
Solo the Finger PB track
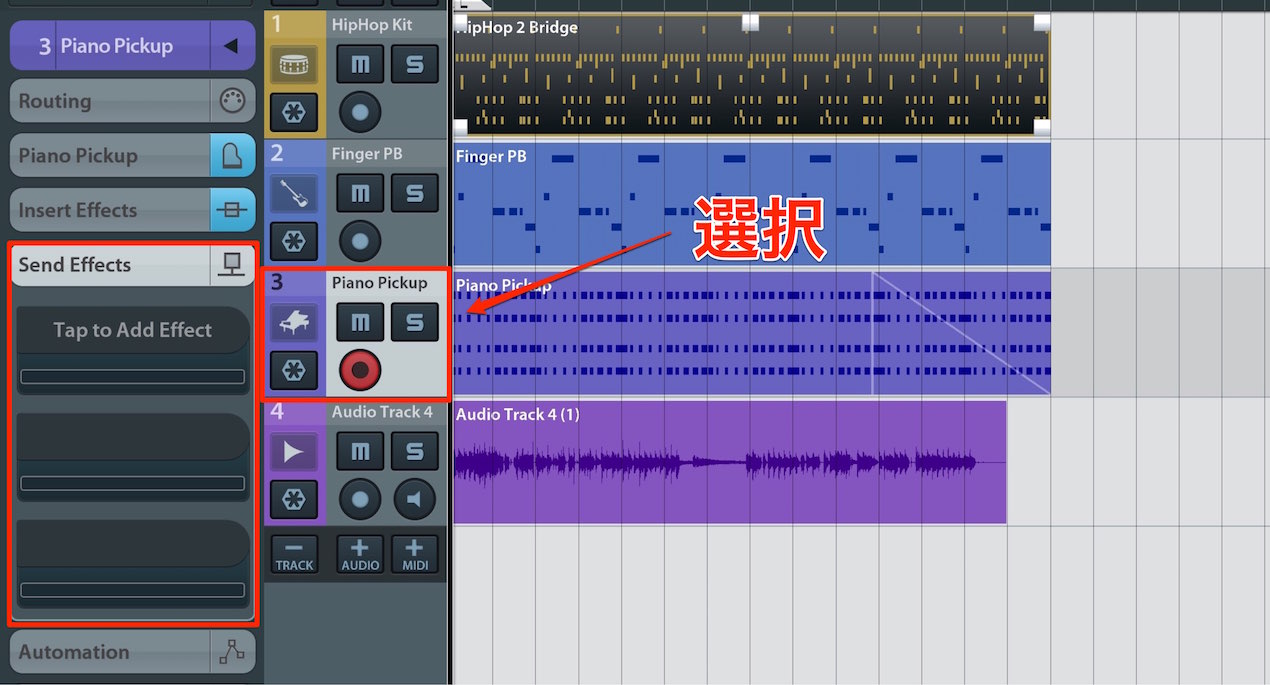tap(414, 193)
